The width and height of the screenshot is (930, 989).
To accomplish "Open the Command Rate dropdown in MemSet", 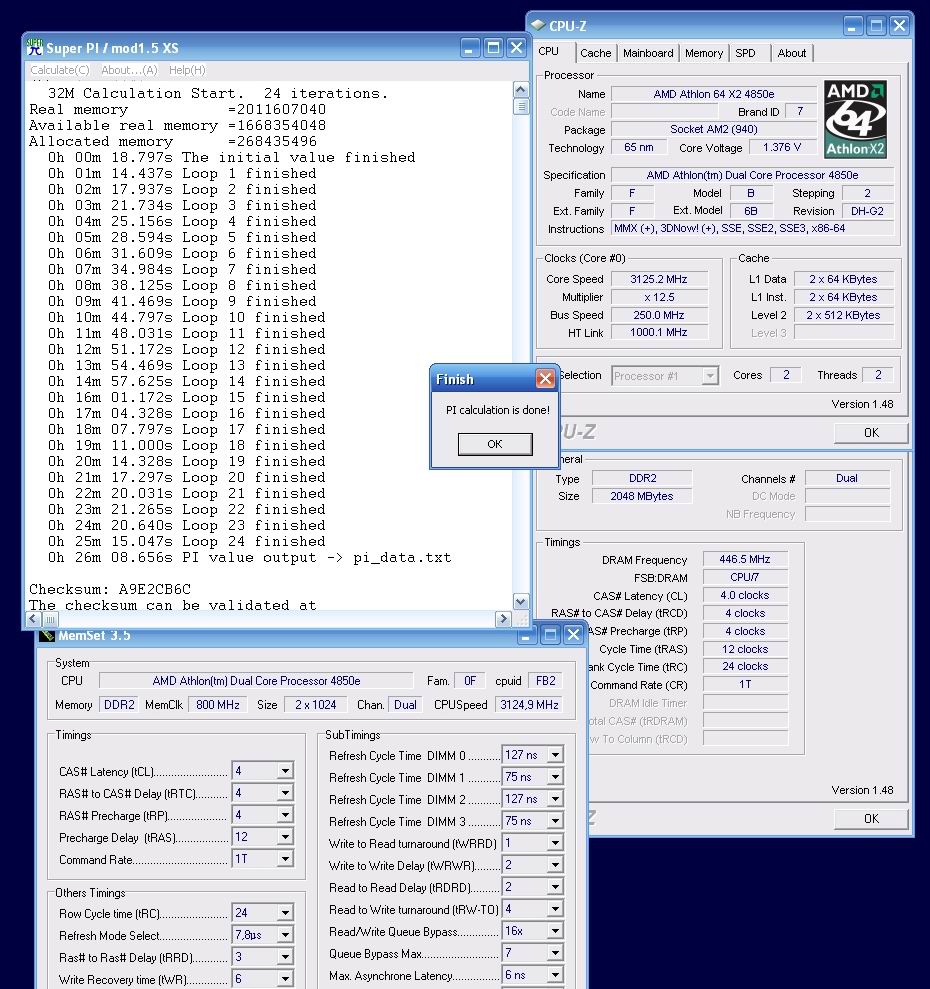I will pyautogui.click(x=285, y=859).
